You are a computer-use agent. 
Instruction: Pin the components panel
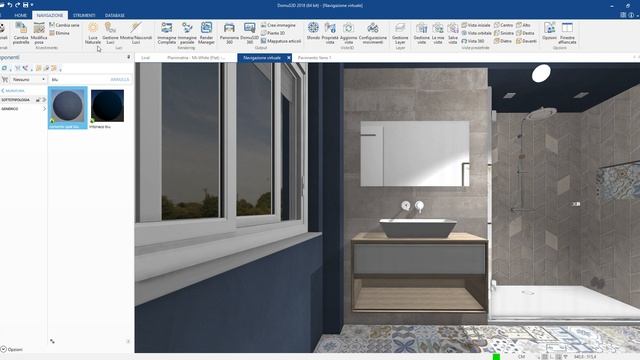click(x=129, y=57)
